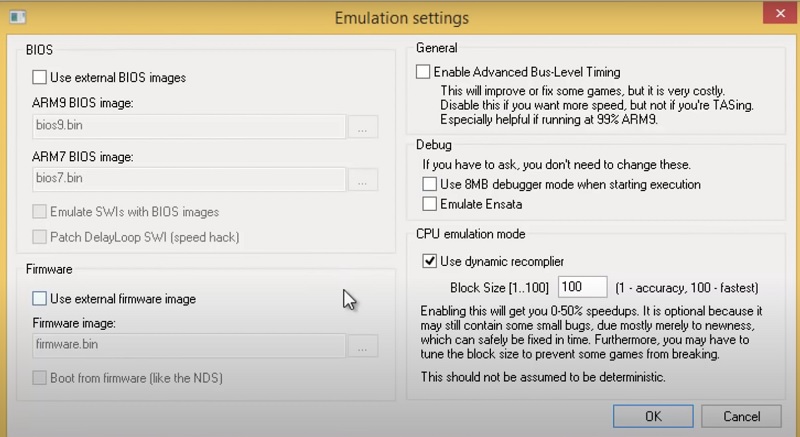Click the ARM7 BIOS image path field

[x=189, y=179]
